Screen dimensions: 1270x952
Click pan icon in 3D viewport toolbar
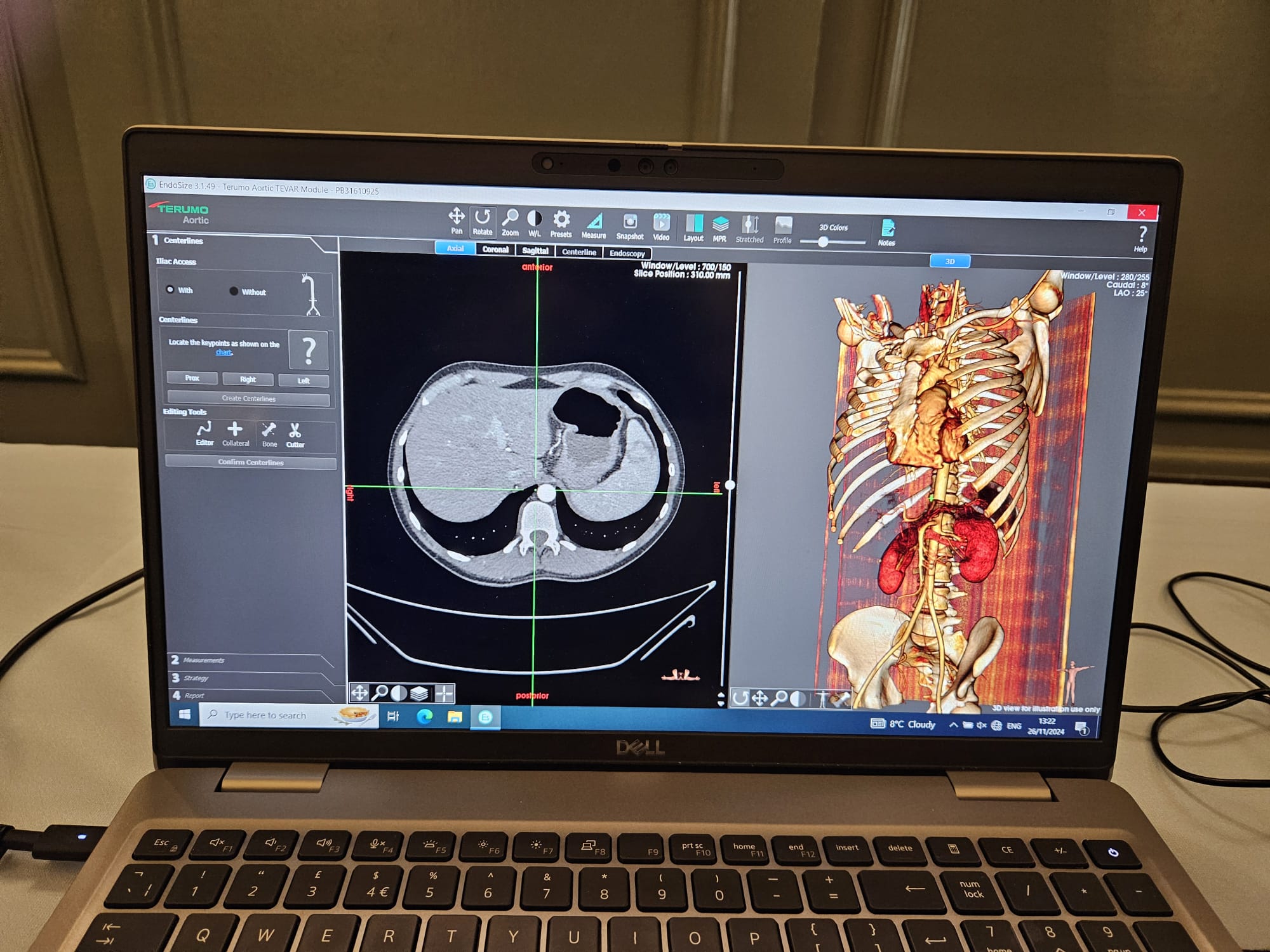[x=760, y=699]
